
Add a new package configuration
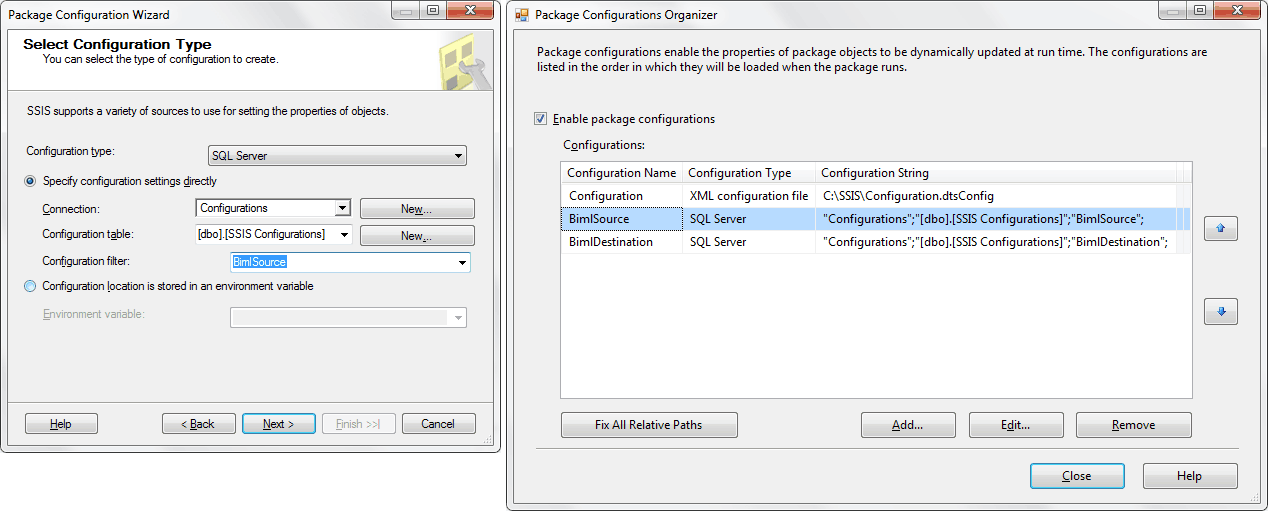tap(907, 425)
